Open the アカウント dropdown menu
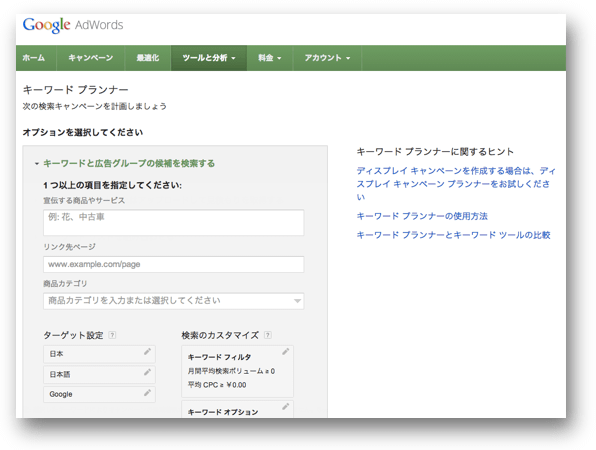596x450 pixels. (327, 58)
